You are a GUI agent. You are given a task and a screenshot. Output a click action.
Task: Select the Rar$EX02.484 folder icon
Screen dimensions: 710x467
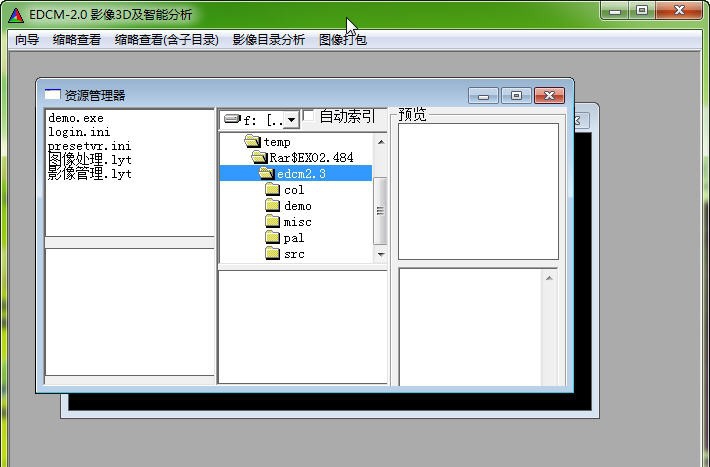(259, 157)
